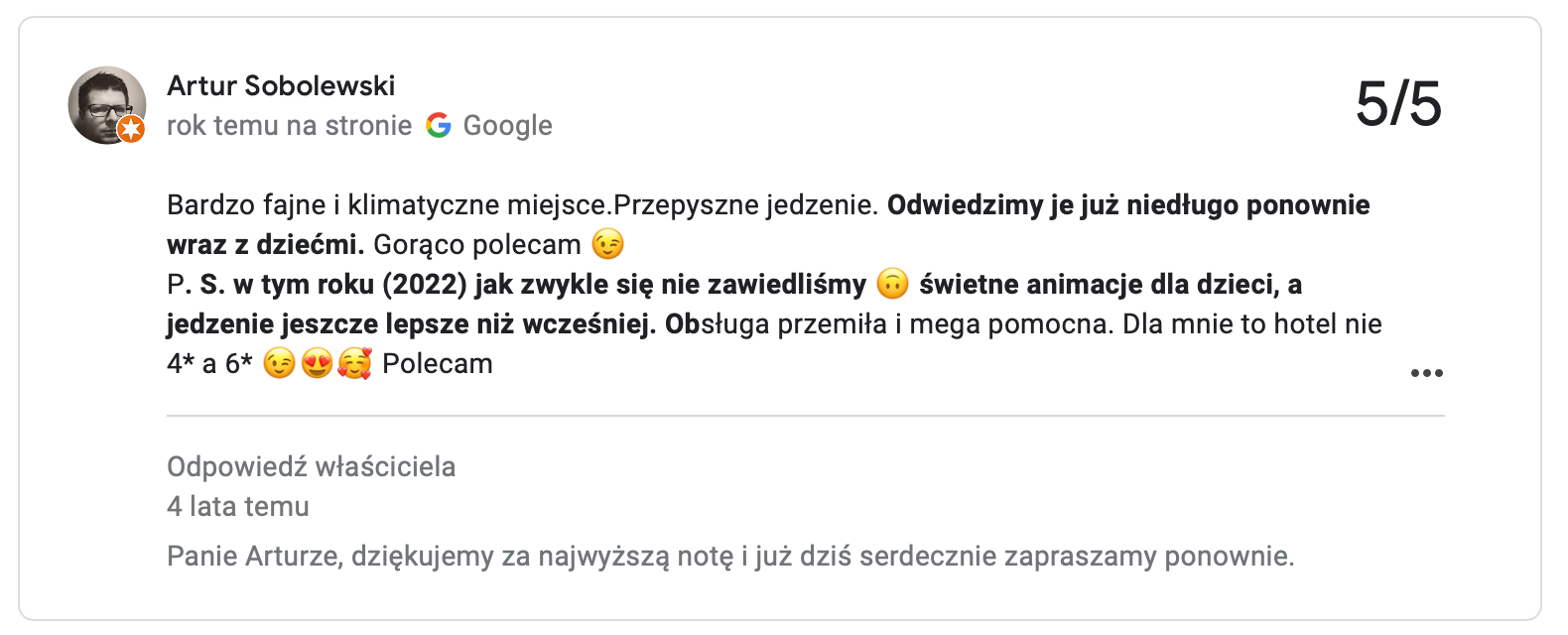Image resolution: width=1568 pixels, height=635 pixels.
Task: Click the "Google" source text link
Action: pyautogui.click(x=507, y=126)
